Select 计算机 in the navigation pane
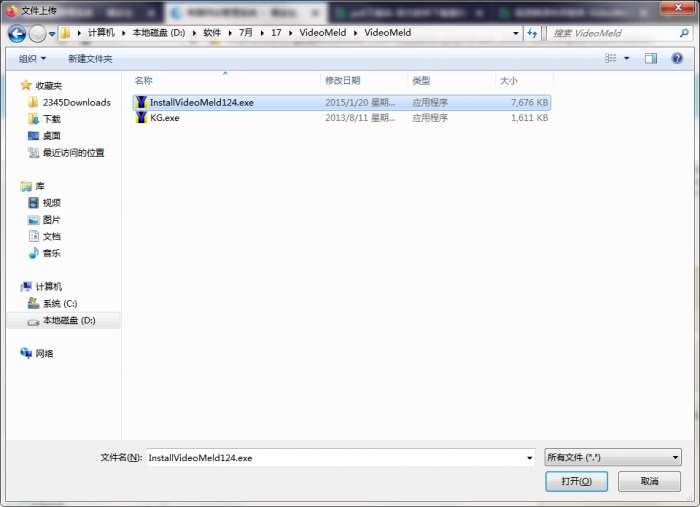 point(49,287)
